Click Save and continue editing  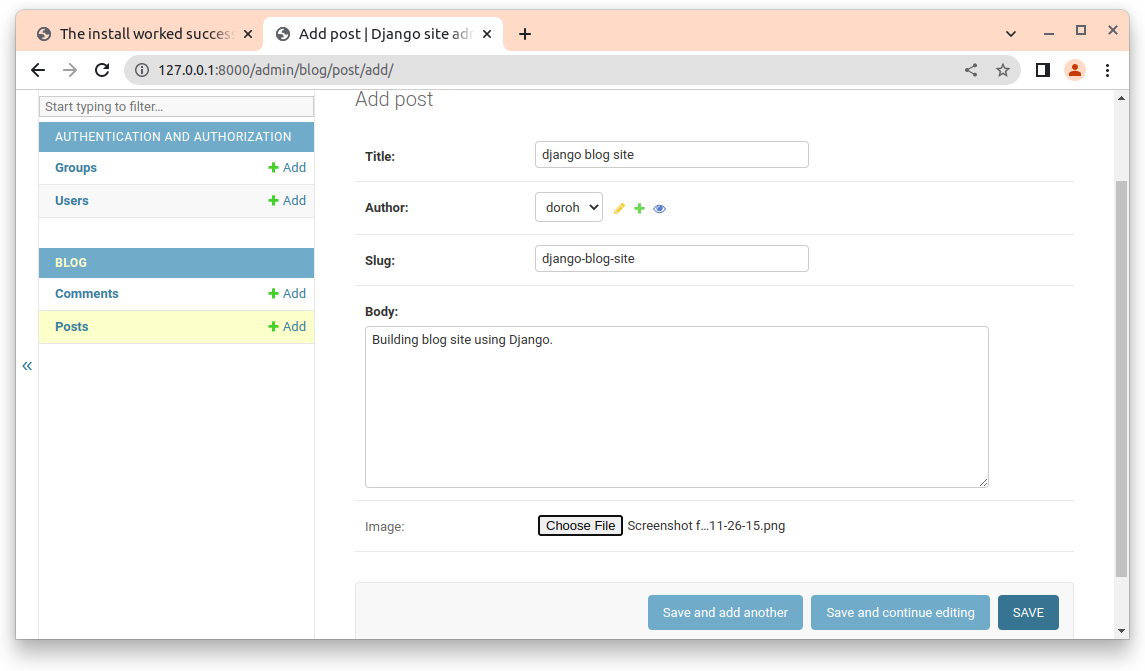(x=899, y=613)
